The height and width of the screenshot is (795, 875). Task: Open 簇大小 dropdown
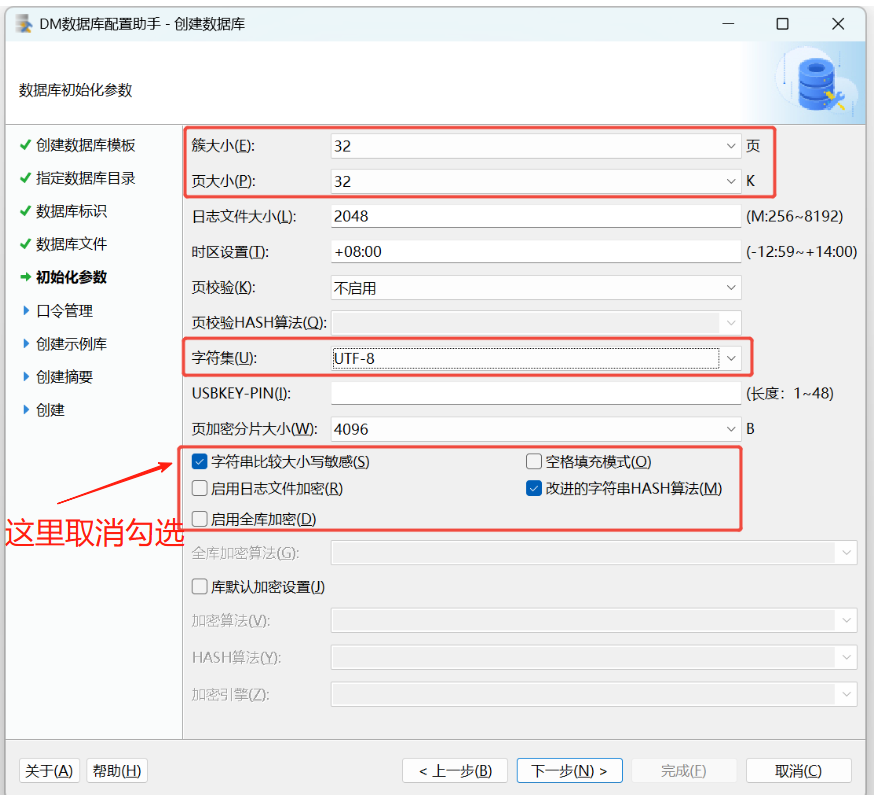(536, 146)
